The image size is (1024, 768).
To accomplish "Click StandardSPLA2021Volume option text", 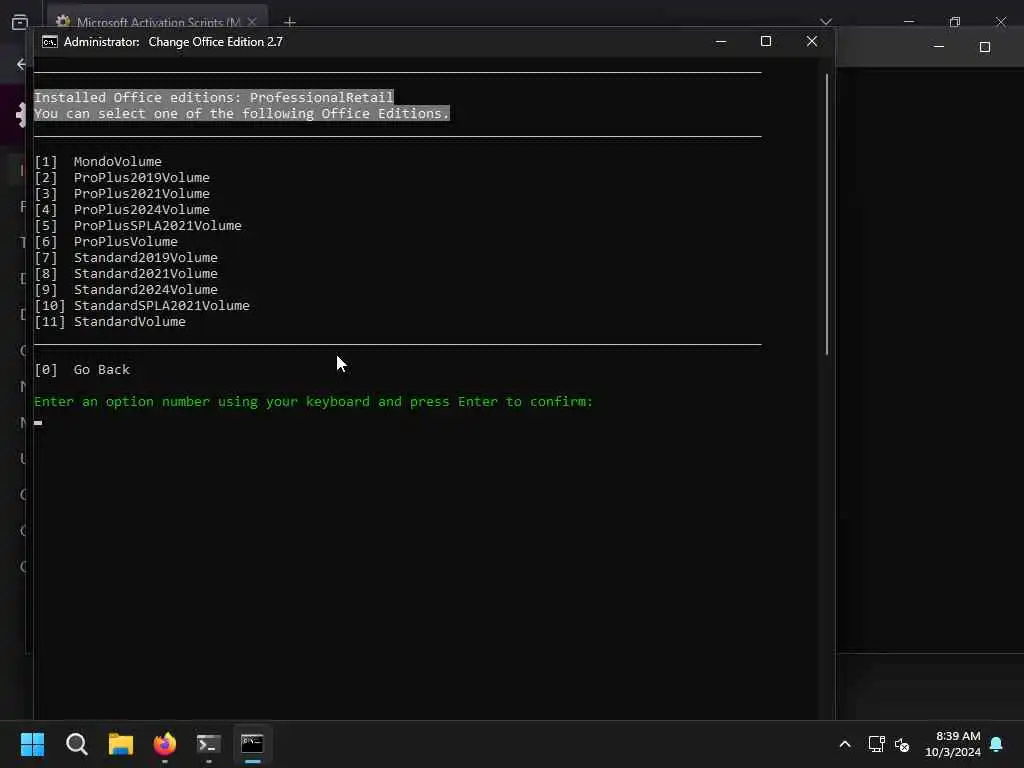I will click(161, 306).
